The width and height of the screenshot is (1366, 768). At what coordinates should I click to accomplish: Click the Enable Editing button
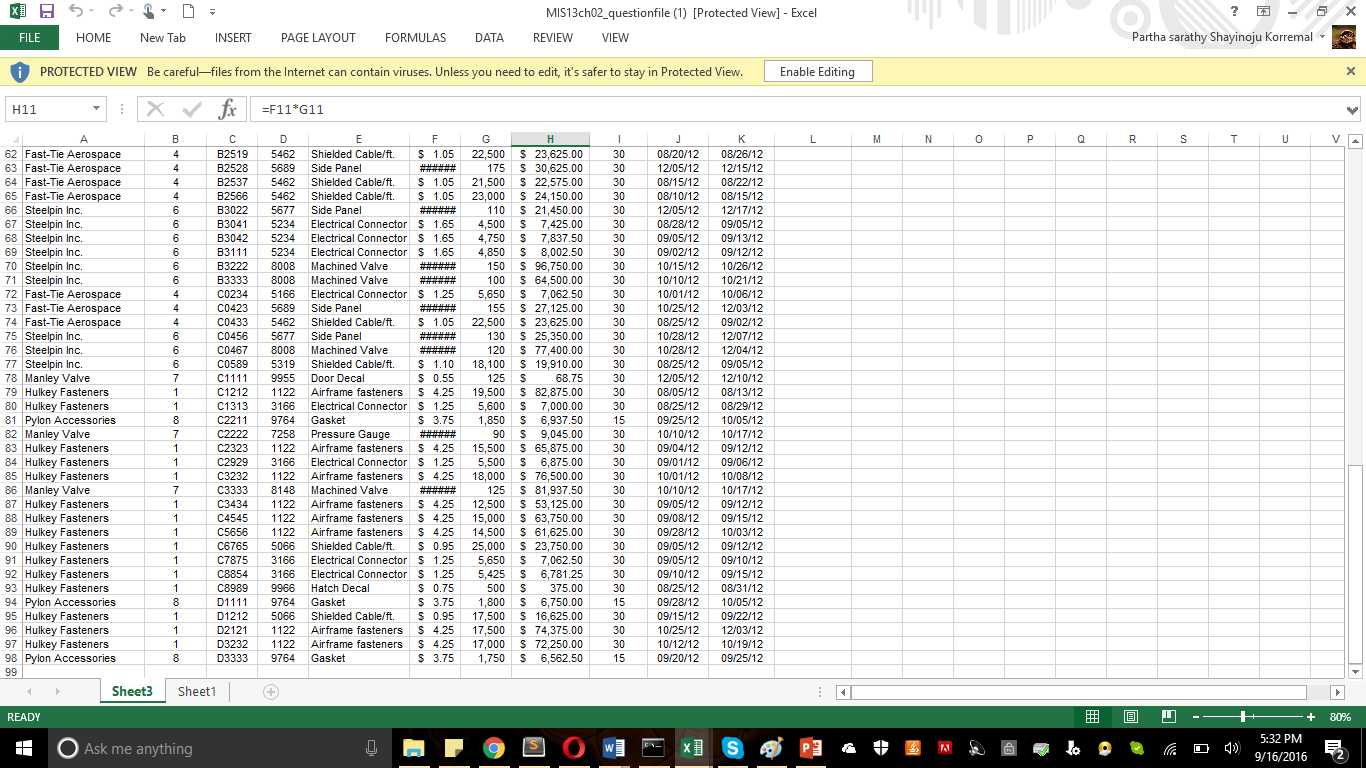[818, 71]
